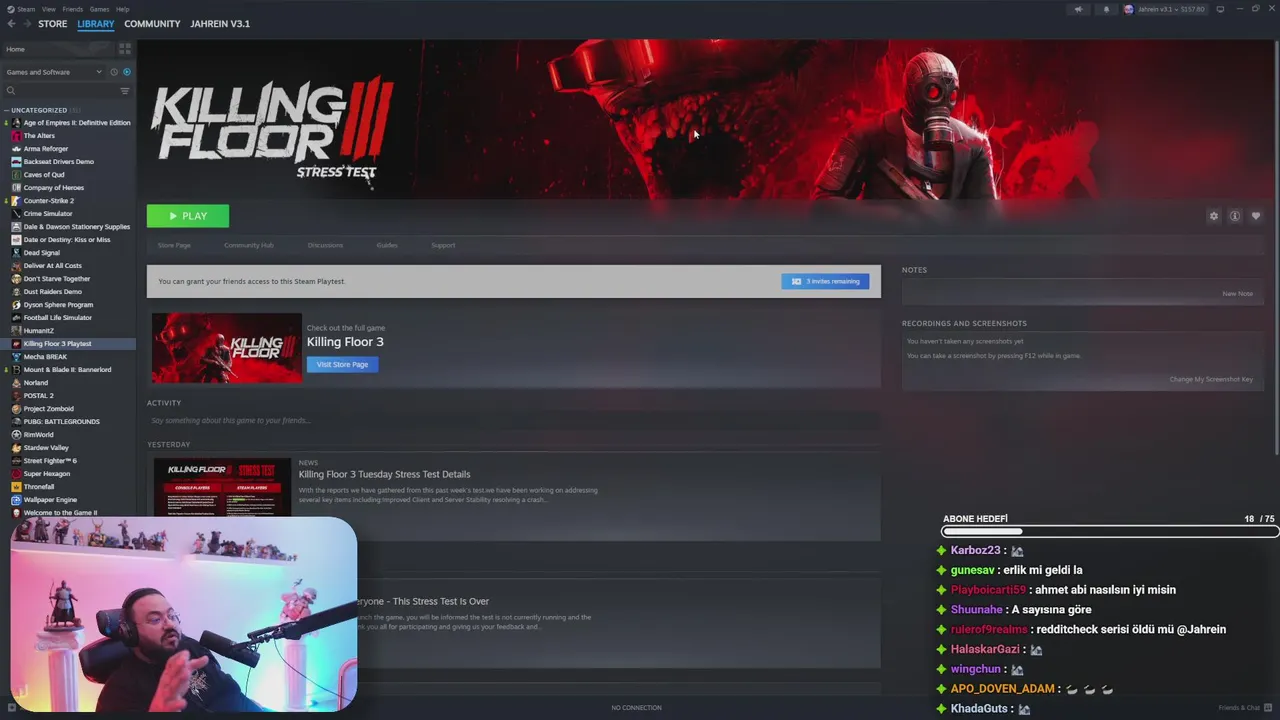
Task: Click the activity status text field
Action: 513,420
